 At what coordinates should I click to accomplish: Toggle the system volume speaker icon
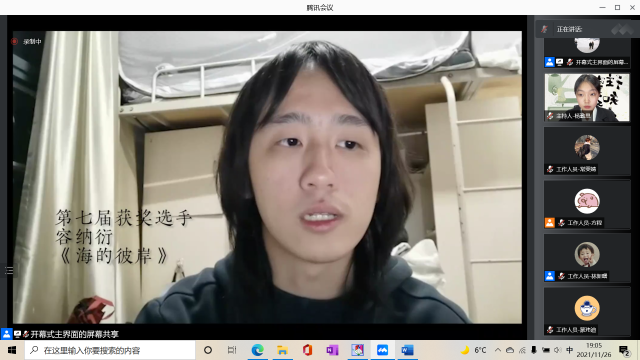coord(557,350)
